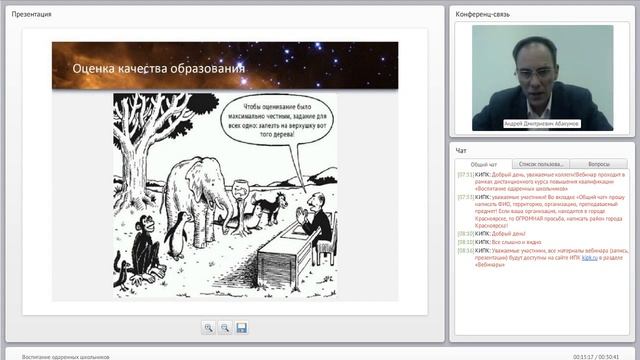The height and width of the screenshot is (360, 640).
Task: Select the Чат panel title
Action: (x=461, y=151)
